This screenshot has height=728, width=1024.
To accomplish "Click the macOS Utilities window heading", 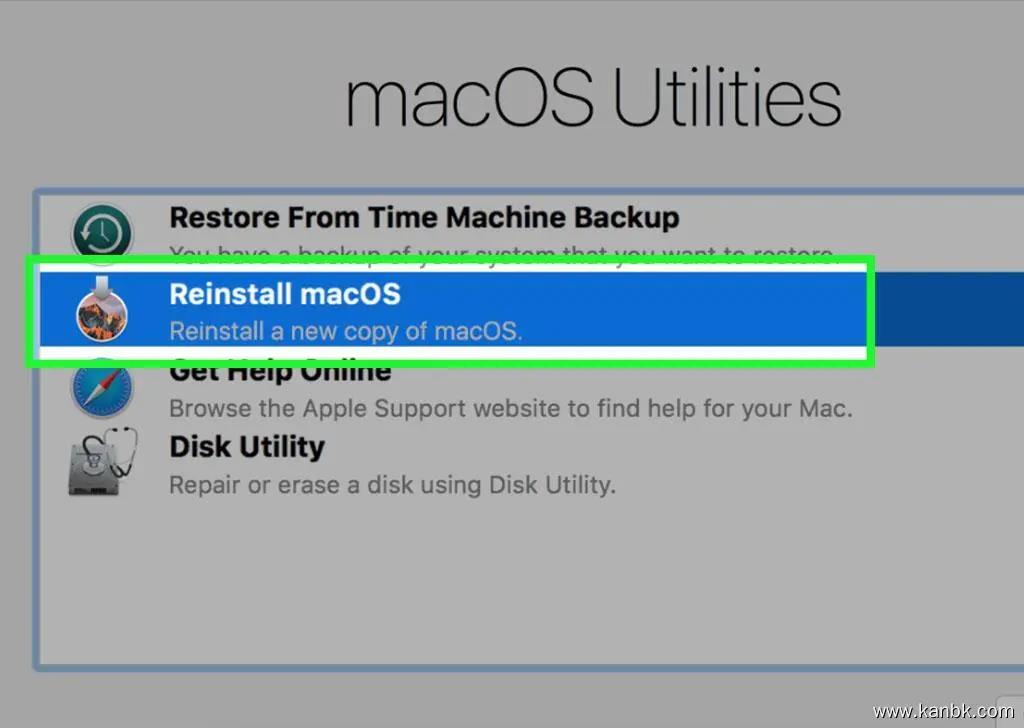I will (x=593, y=100).
